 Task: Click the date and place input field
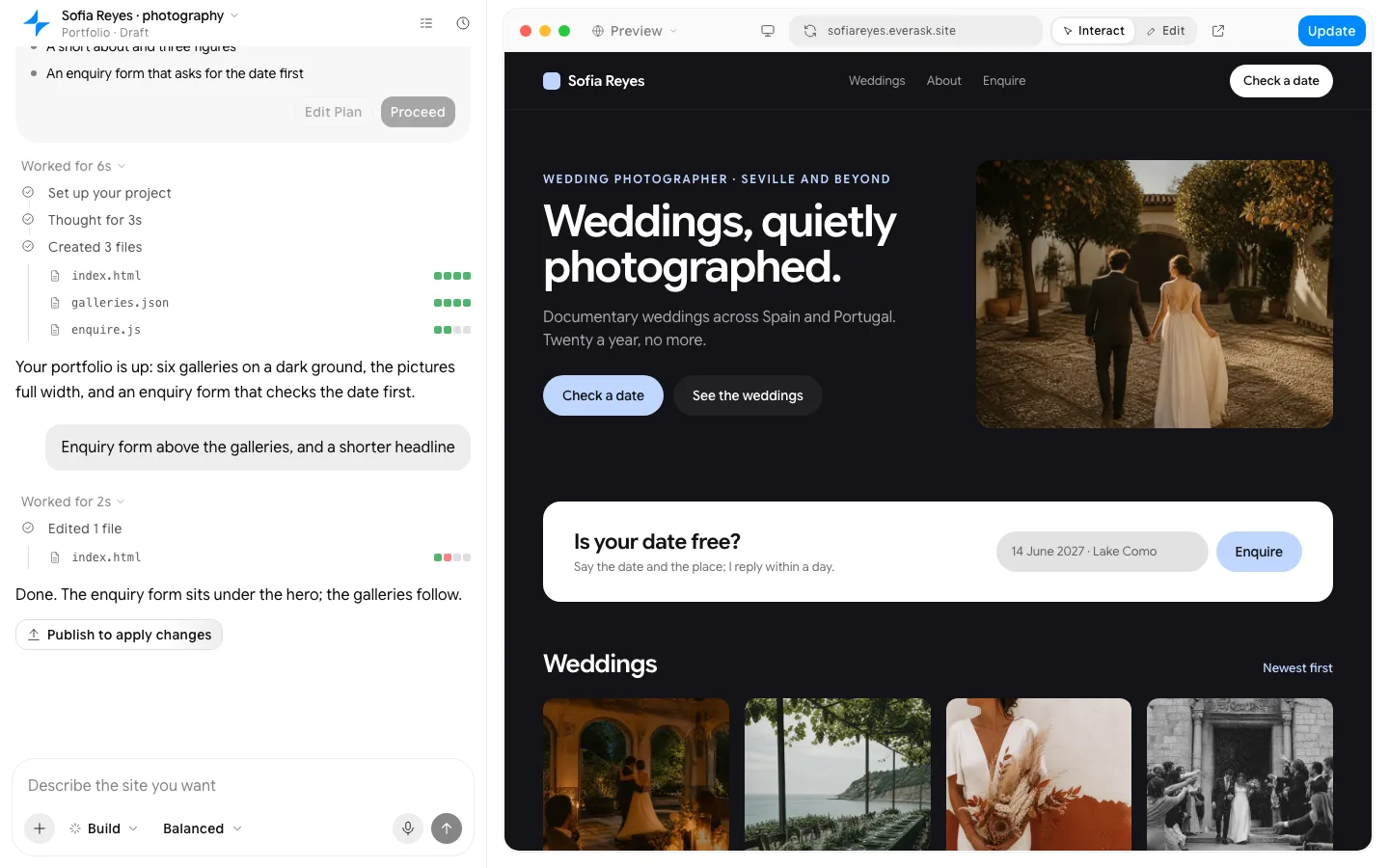click(x=1103, y=552)
